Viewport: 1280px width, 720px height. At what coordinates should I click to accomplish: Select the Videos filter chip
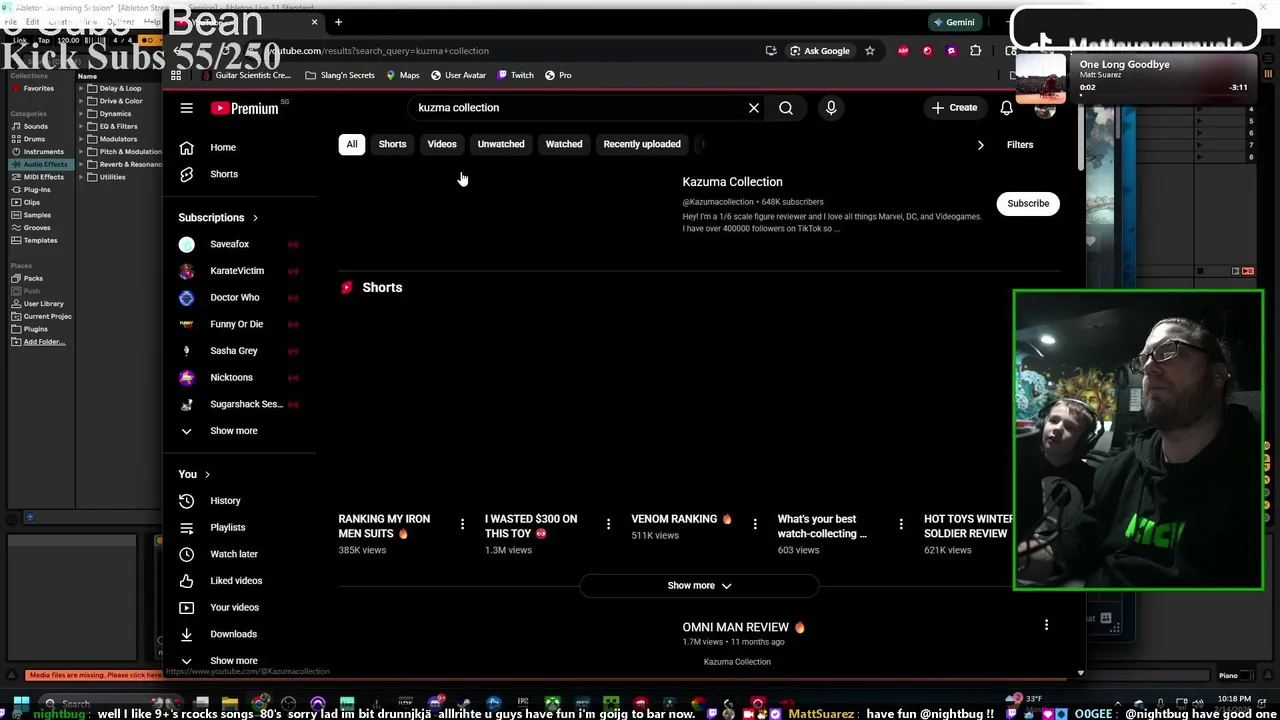tap(442, 144)
